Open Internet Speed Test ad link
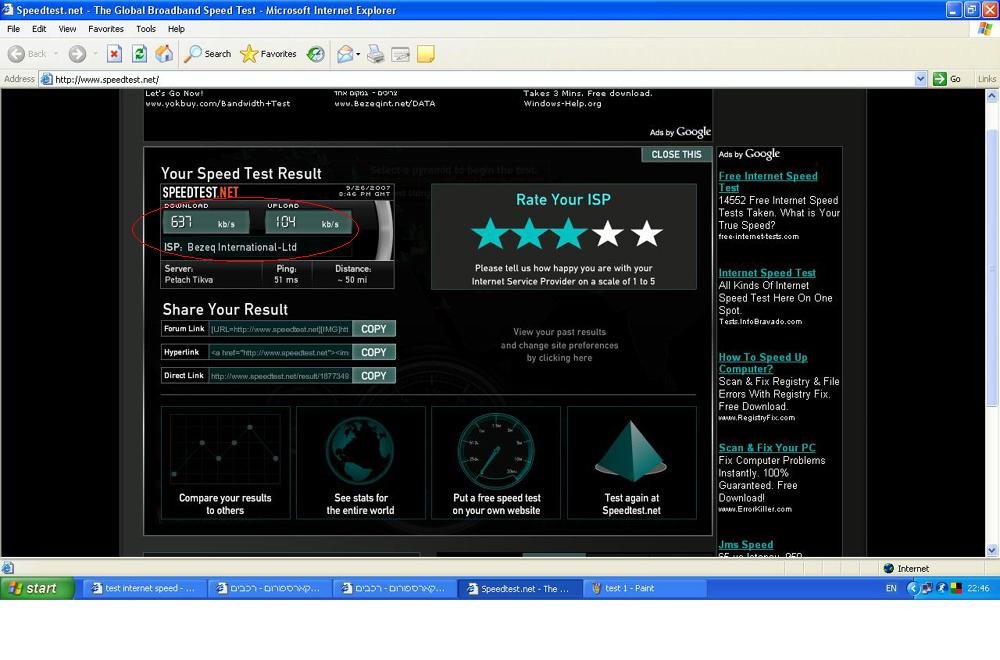Viewport: 1000px width, 660px height. click(x=767, y=273)
